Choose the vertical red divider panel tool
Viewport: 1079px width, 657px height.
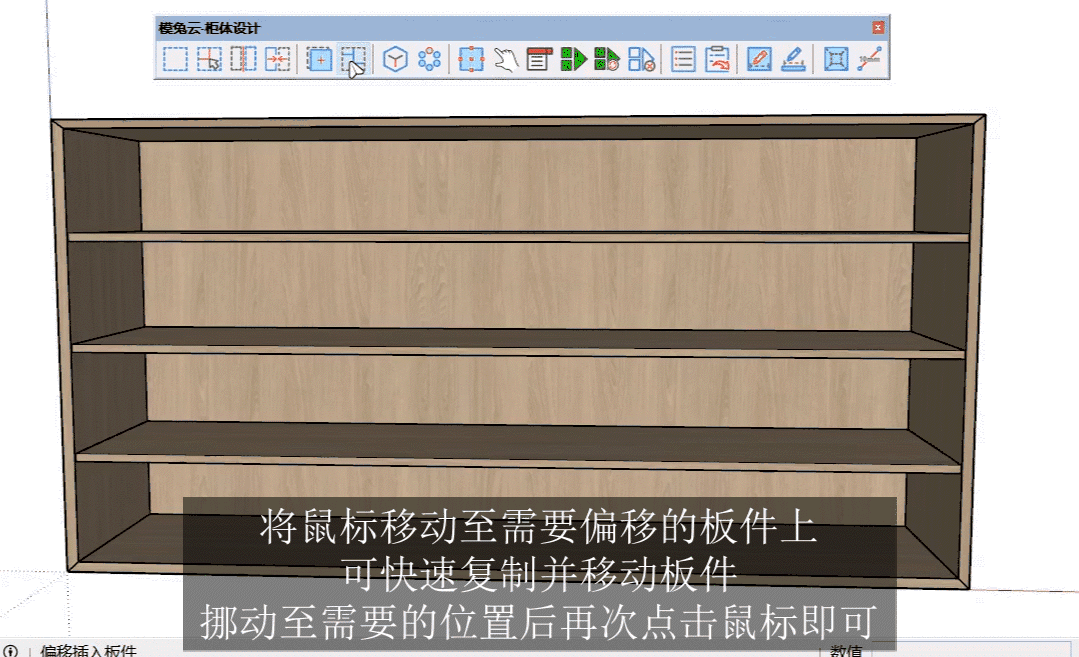point(243,60)
